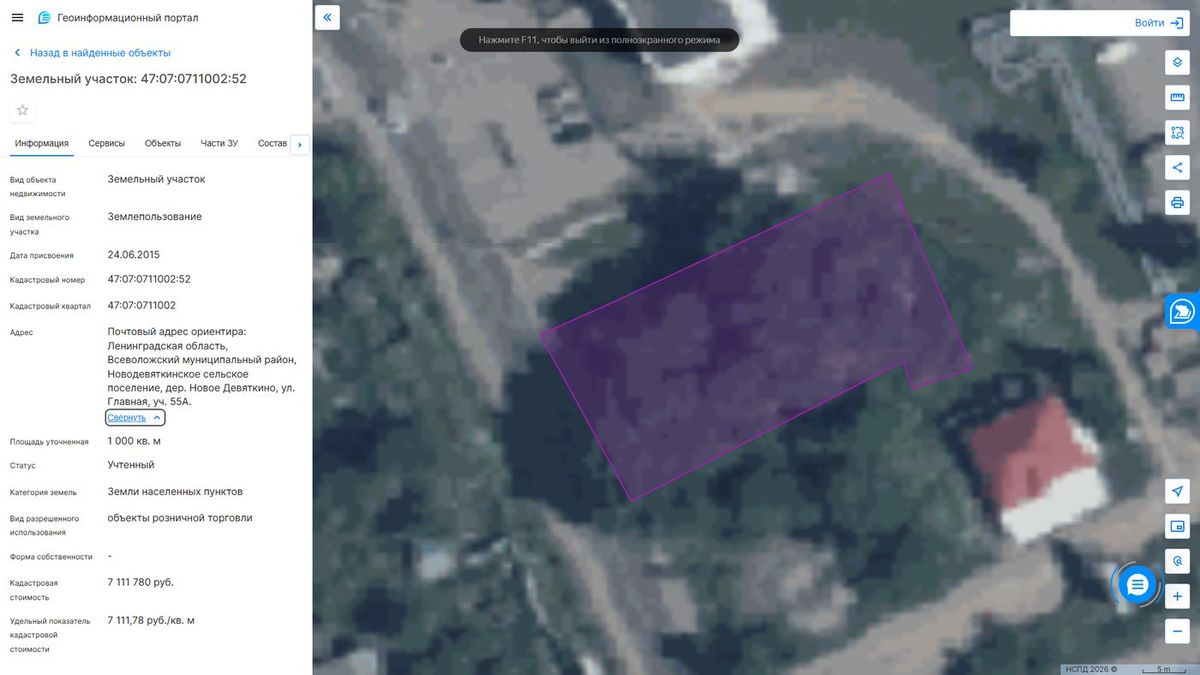This screenshot has width=1200, height=675.
Task: Click the объекты розничной торговли value
Action: click(180, 518)
